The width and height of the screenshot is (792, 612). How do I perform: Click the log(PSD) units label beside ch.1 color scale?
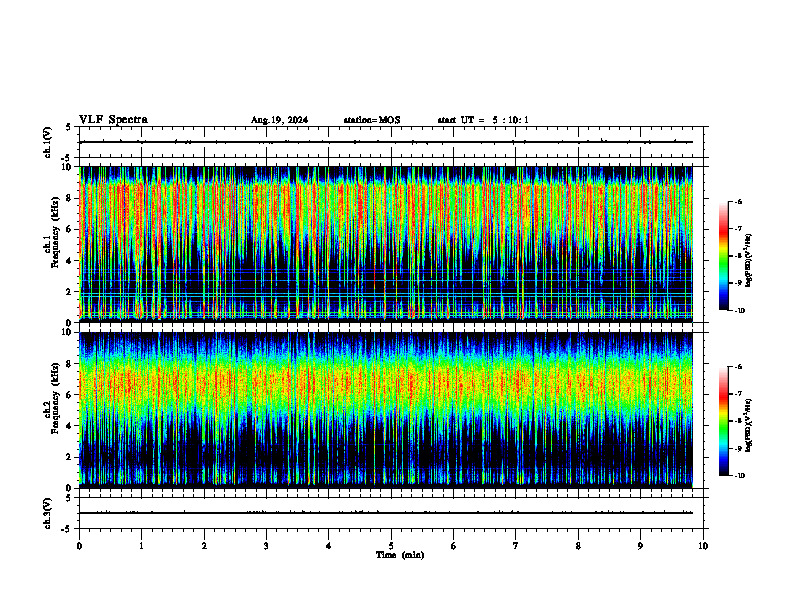point(749,261)
